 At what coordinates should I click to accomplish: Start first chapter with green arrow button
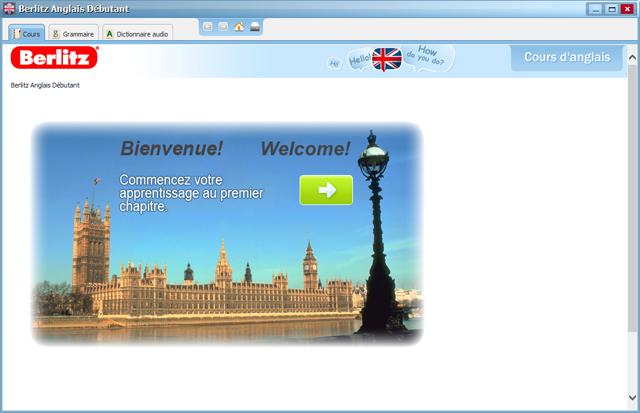[326, 190]
